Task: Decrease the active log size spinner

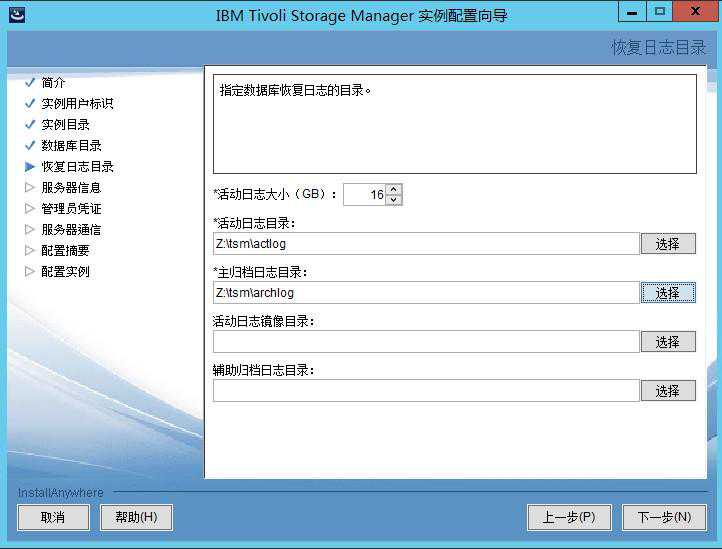Action: point(393,199)
